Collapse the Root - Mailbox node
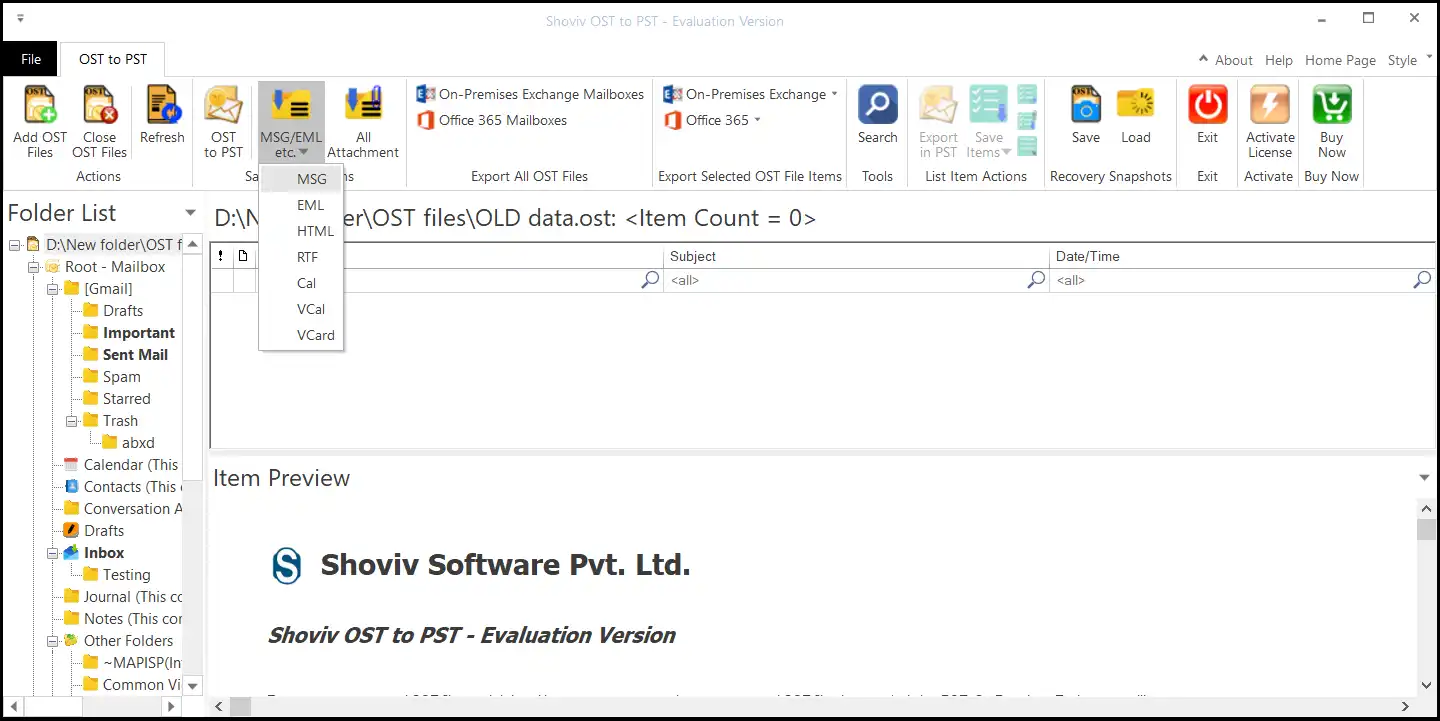 pos(33,267)
